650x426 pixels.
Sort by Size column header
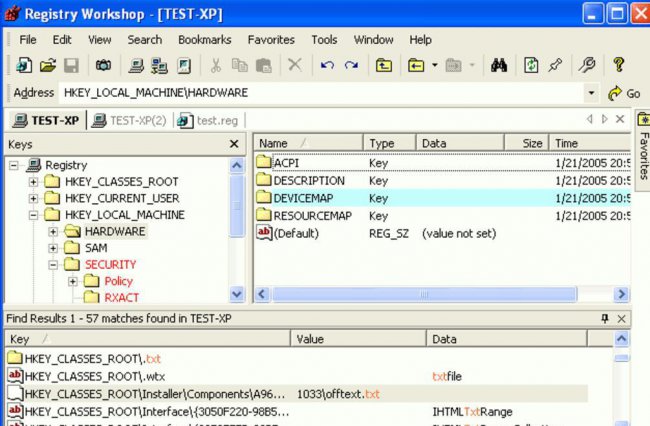526,143
